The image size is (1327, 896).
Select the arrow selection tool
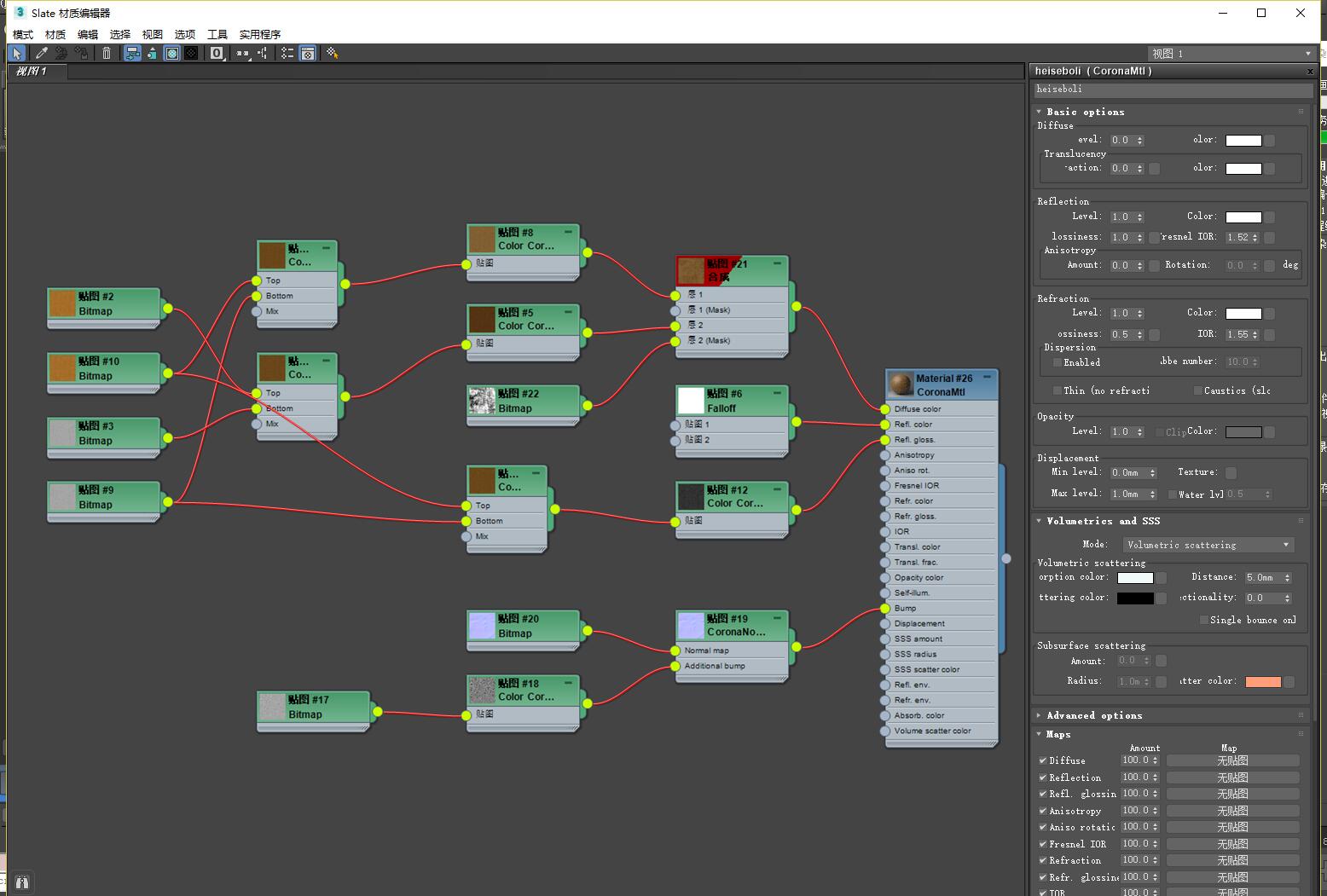coord(16,53)
